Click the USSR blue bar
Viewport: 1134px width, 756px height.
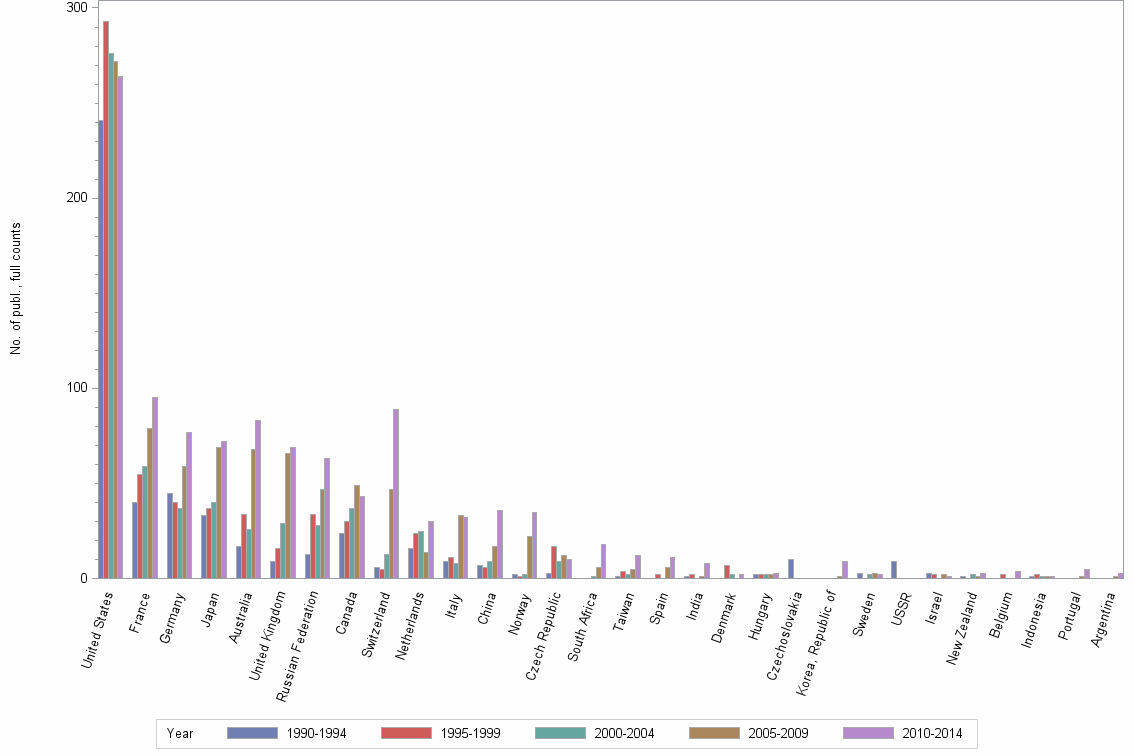(x=894, y=570)
